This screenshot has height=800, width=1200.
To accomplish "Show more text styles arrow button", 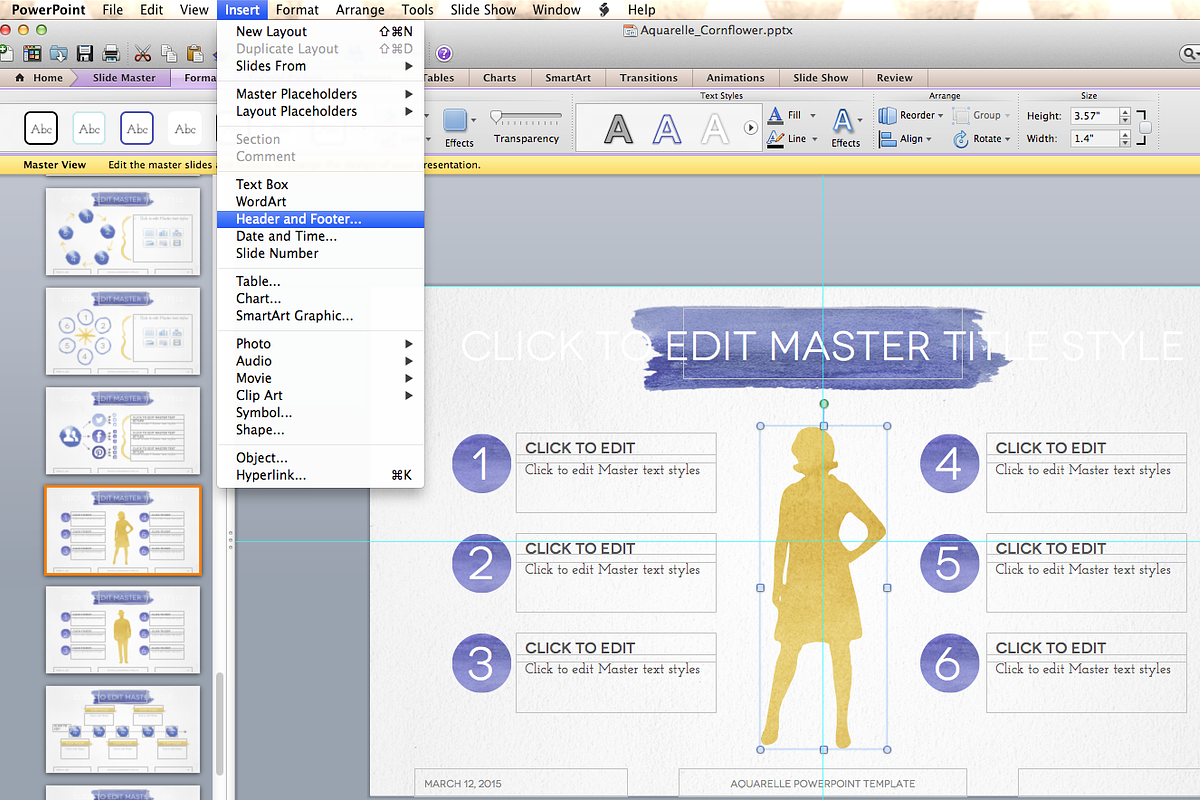I will tap(751, 128).
